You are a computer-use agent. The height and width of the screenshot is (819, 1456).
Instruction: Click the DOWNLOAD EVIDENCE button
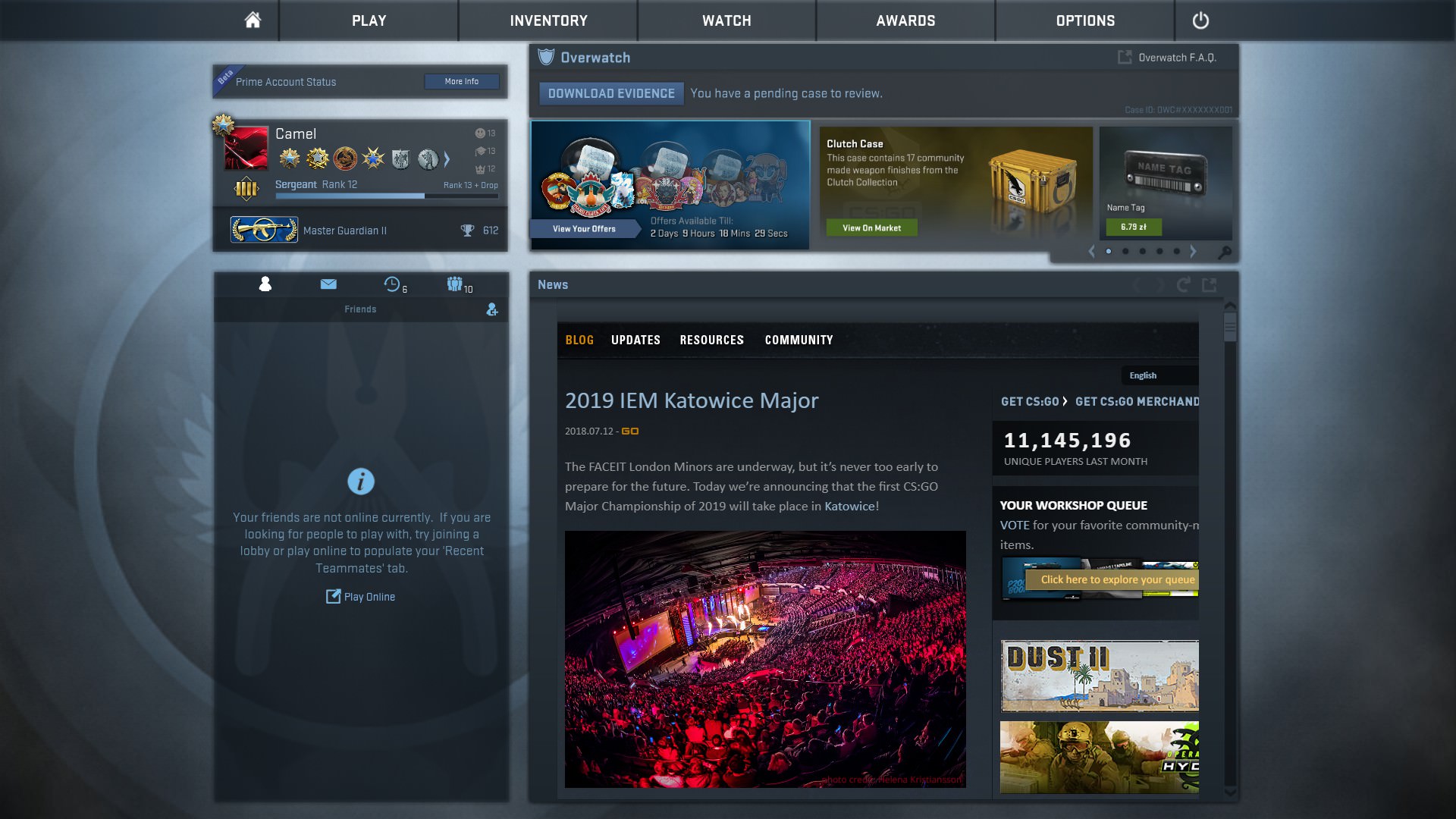[x=611, y=93]
